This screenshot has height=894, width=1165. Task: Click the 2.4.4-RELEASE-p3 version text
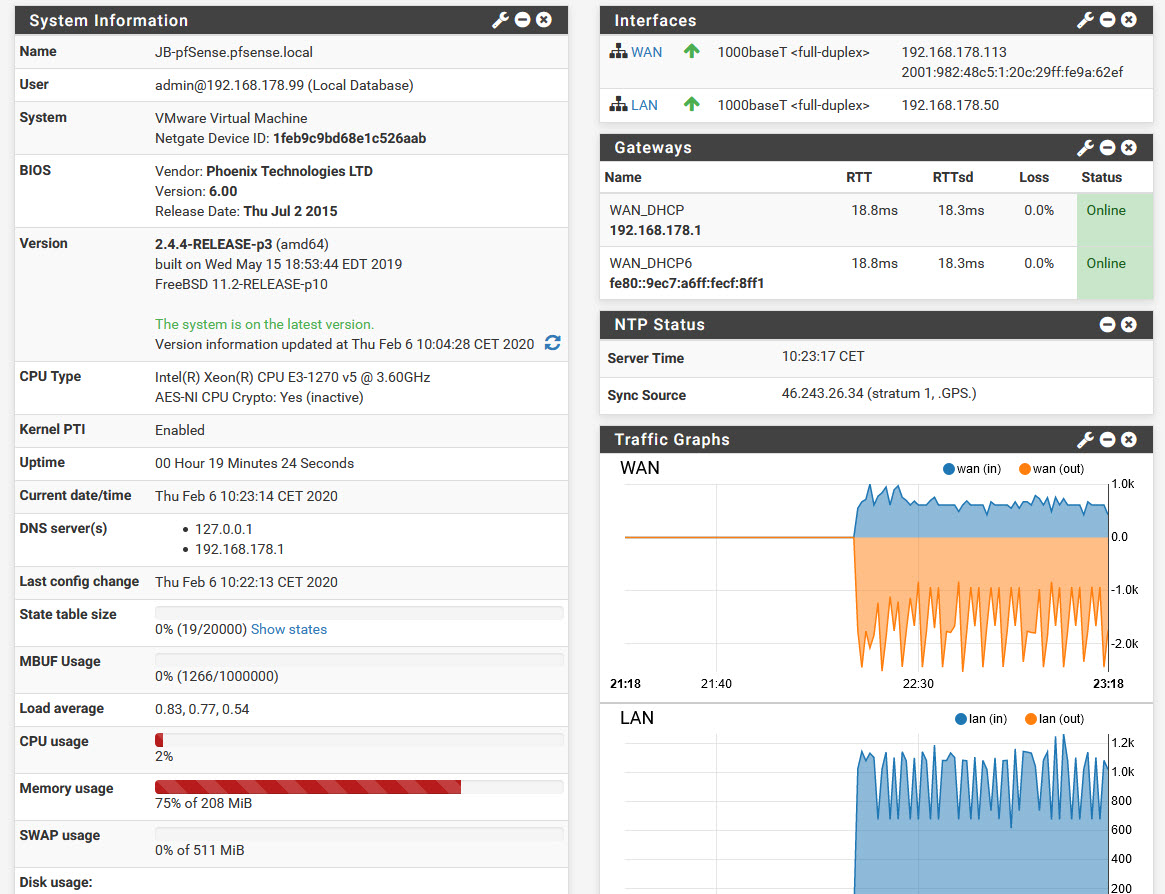pos(213,244)
